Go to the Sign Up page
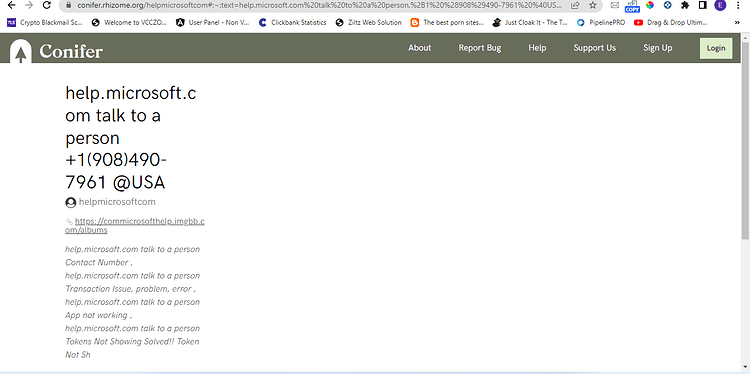The height and width of the screenshot is (374, 750). point(658,48)
